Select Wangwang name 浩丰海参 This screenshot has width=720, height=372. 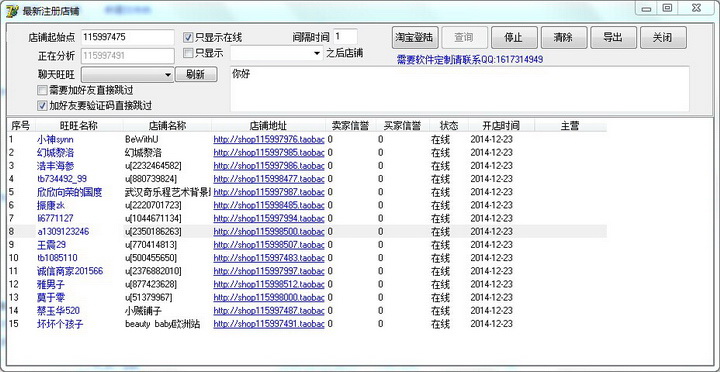coord(55,165)
